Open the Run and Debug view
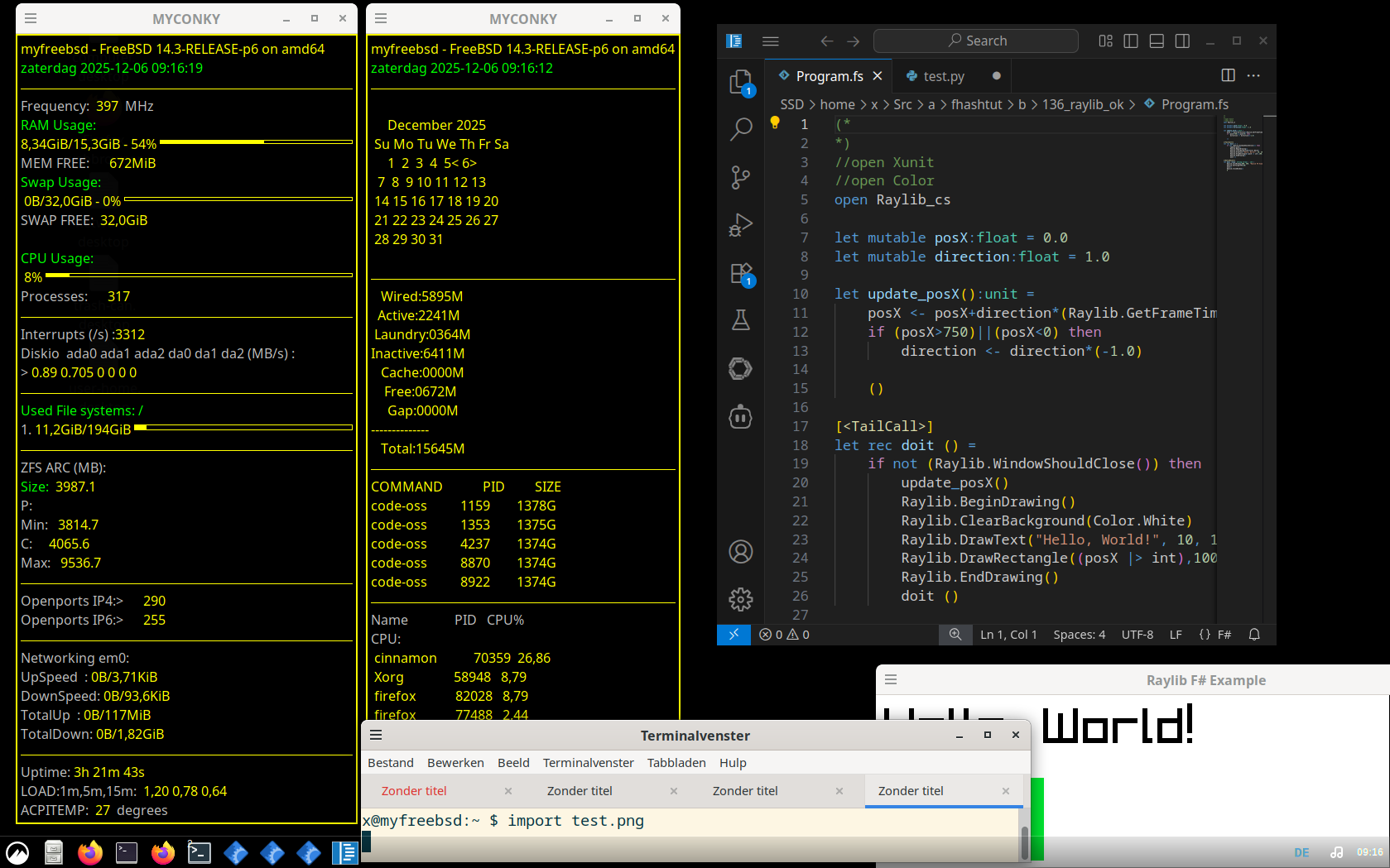1390x868 pixels. [x=740, y=225]
